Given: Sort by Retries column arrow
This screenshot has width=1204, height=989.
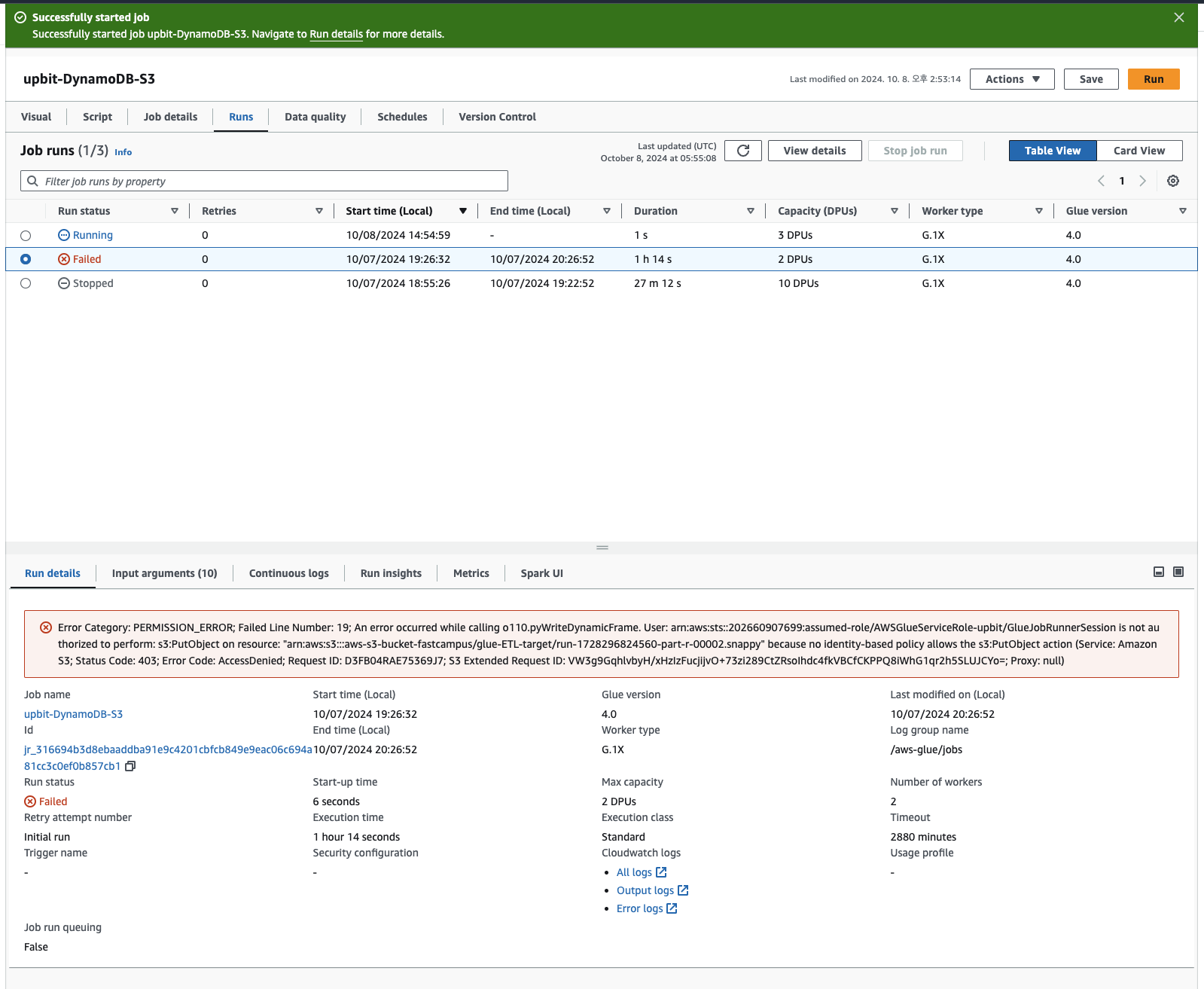Looking at the screenshot, I should click(x=319, y=211).
